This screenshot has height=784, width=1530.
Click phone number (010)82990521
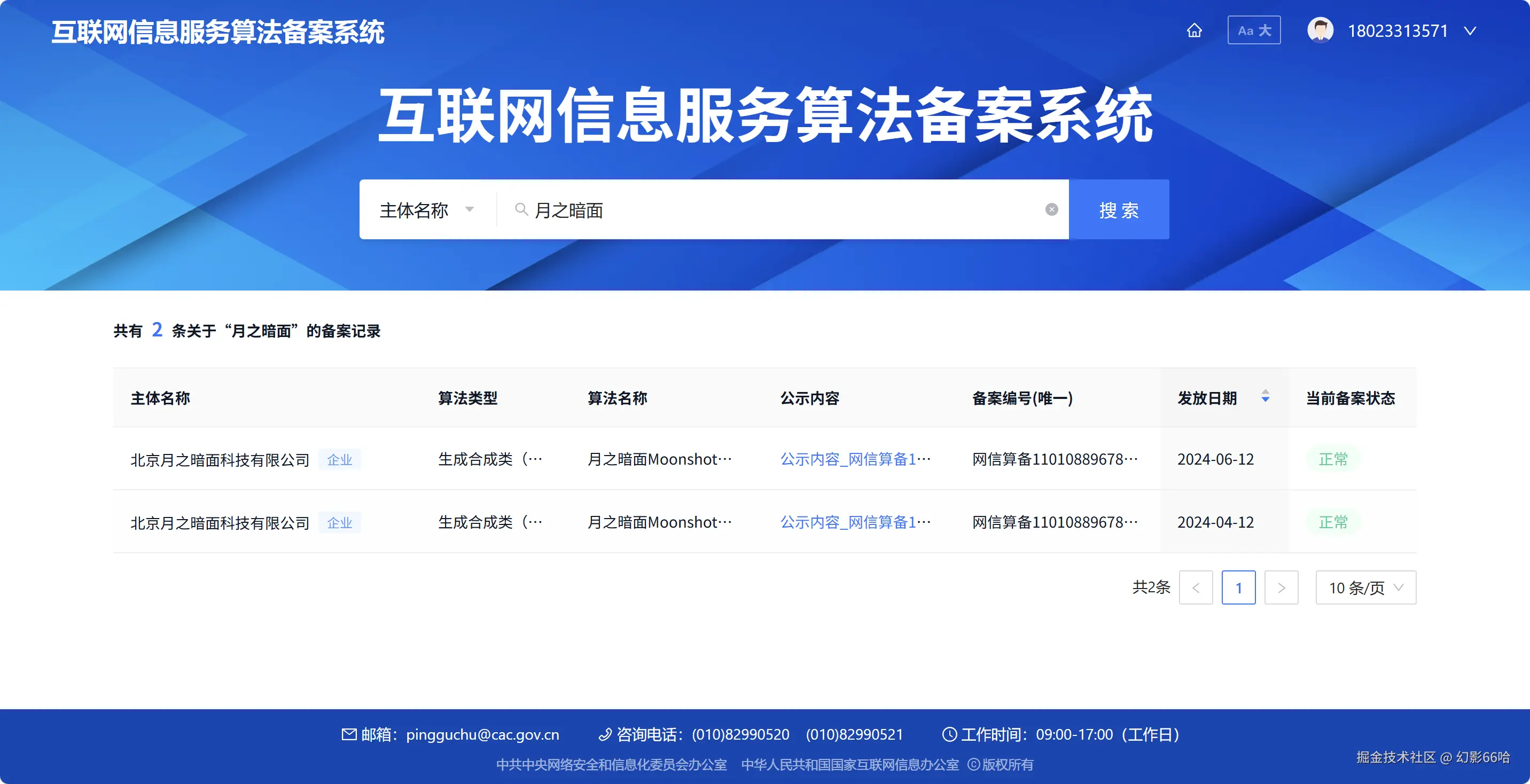(x=854, y=735)
